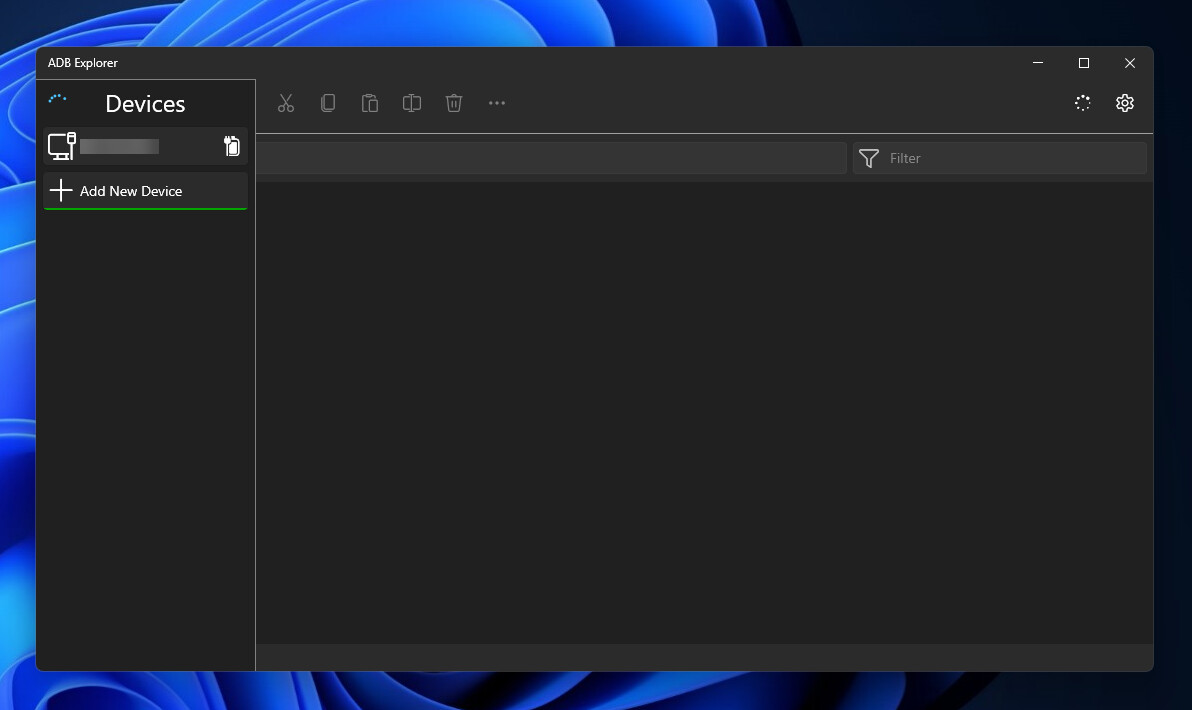Open Settings gear icon

click(1124, 103)
